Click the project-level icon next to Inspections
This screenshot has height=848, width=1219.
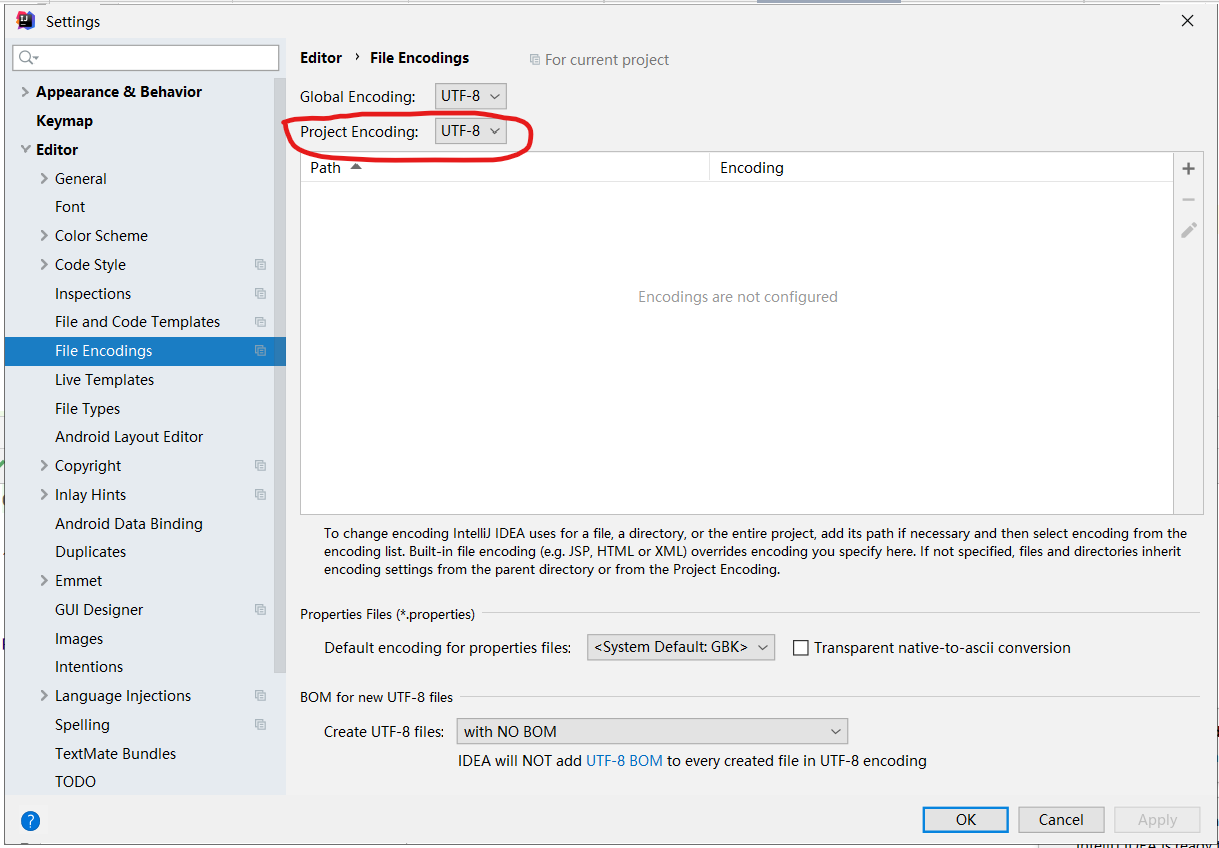[260, 294]
